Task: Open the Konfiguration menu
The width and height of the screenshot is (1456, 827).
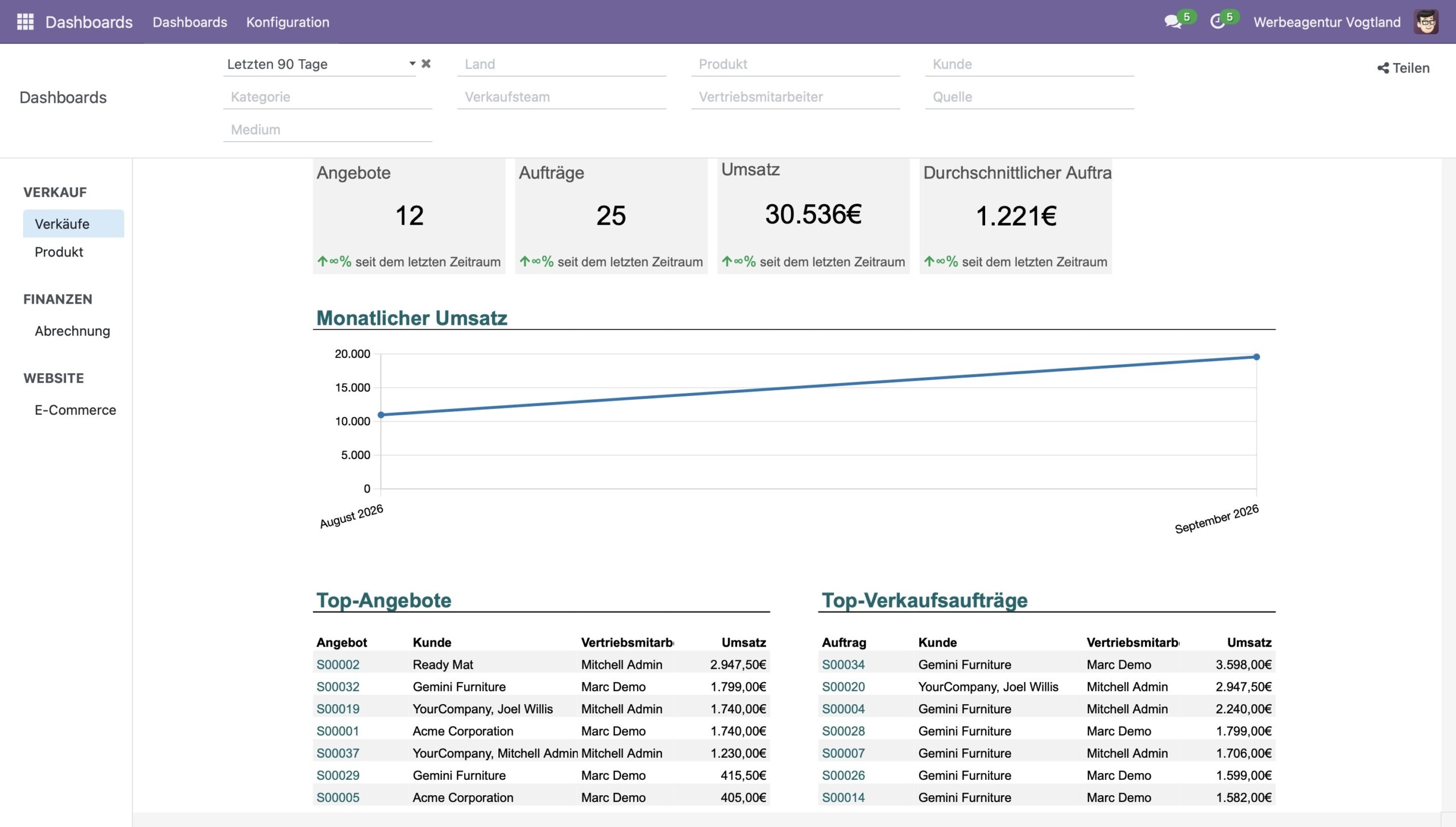Action: 288,22
